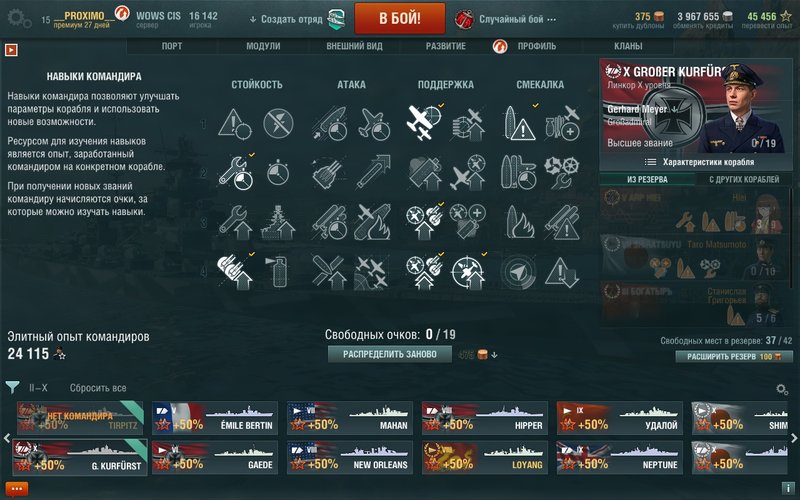
Task: Switch to the Модули tab
Action: point(263,46)
